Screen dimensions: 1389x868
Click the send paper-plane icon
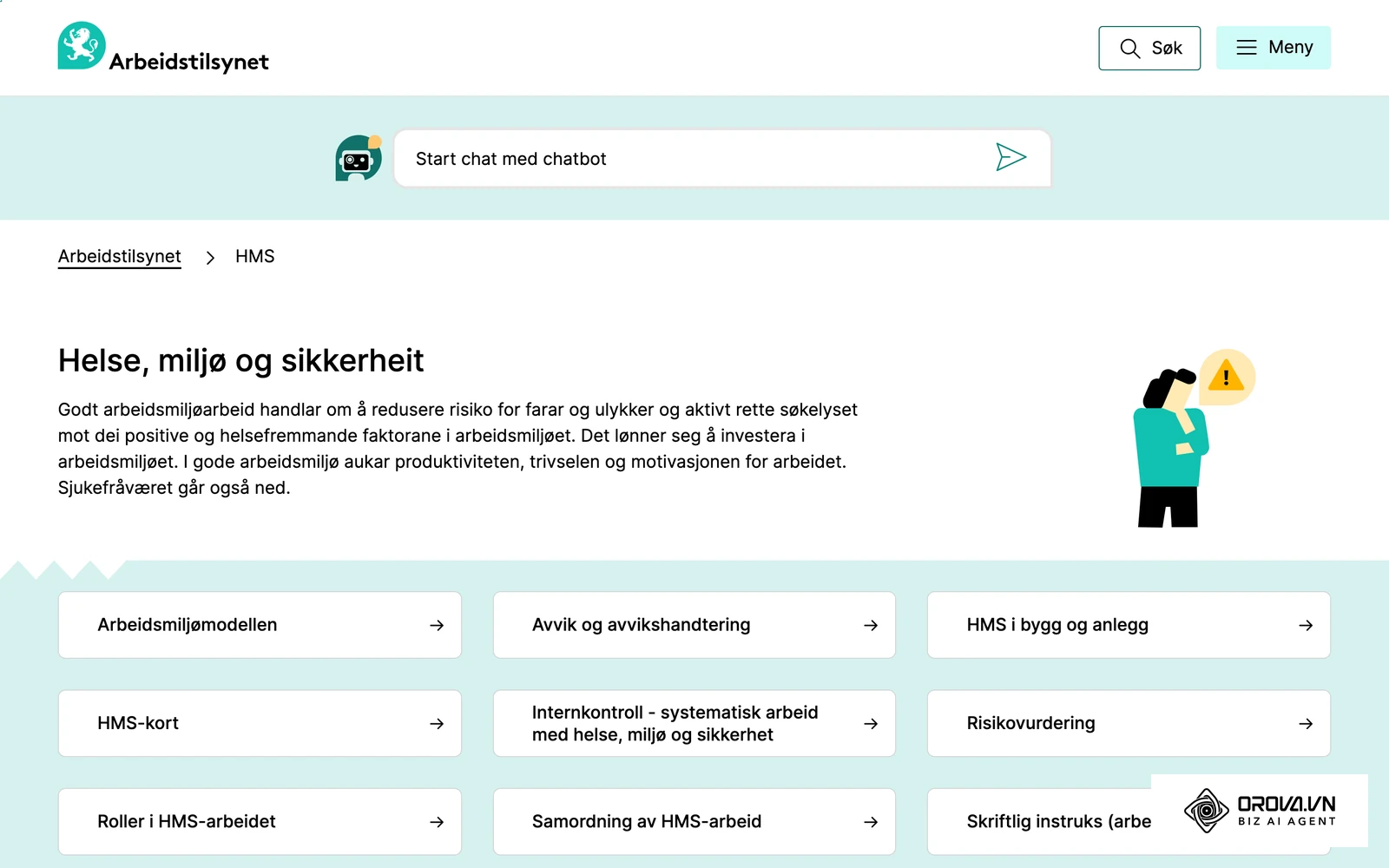[1010, 157]
